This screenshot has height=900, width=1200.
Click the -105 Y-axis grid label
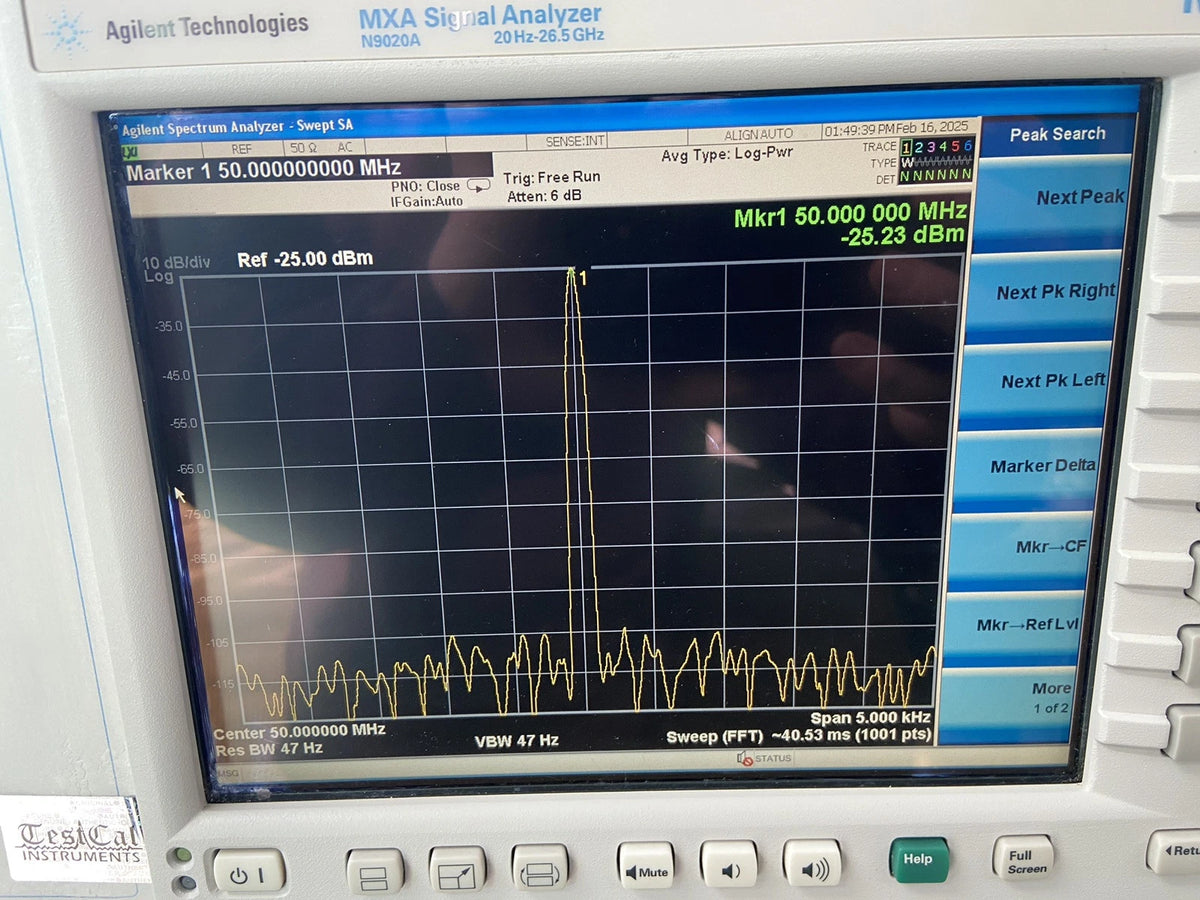click(x=217, y=643)
